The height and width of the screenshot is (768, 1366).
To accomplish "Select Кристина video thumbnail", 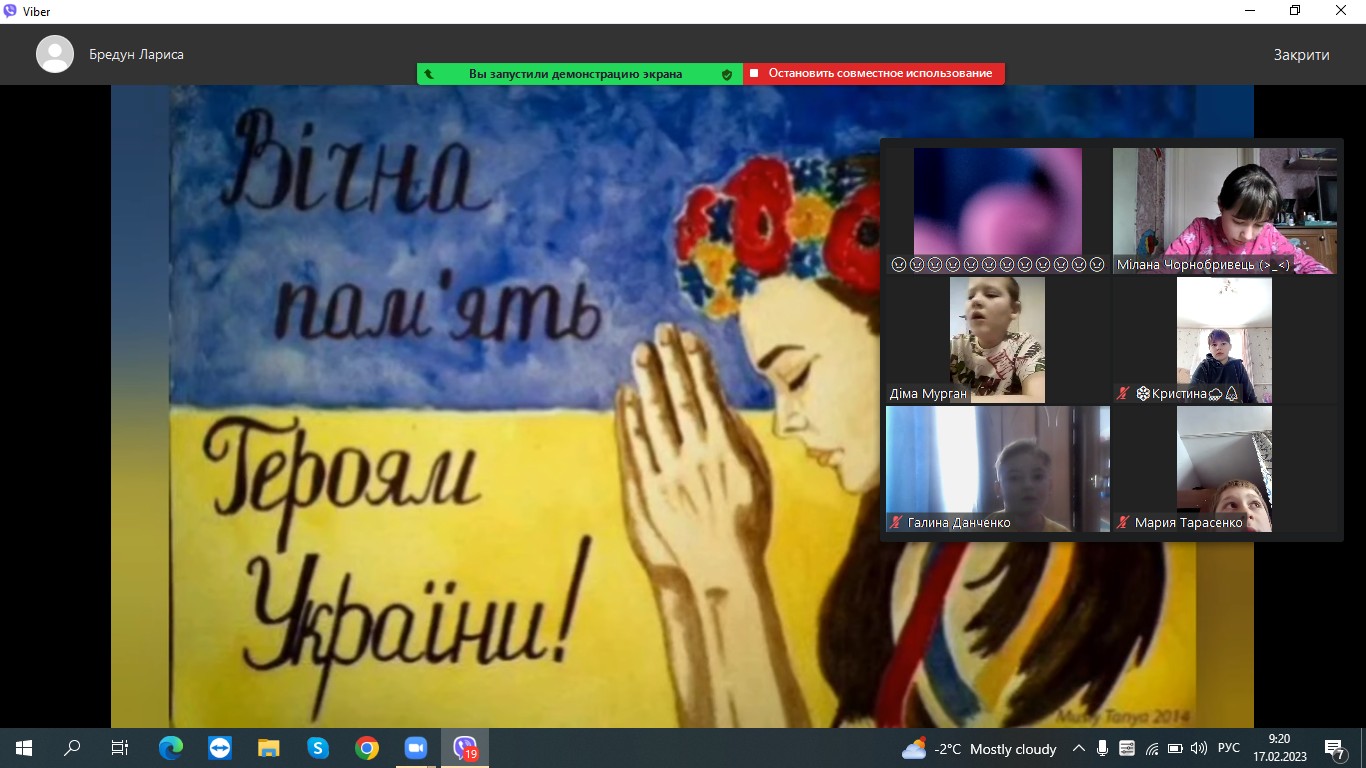I will 1224,340.
